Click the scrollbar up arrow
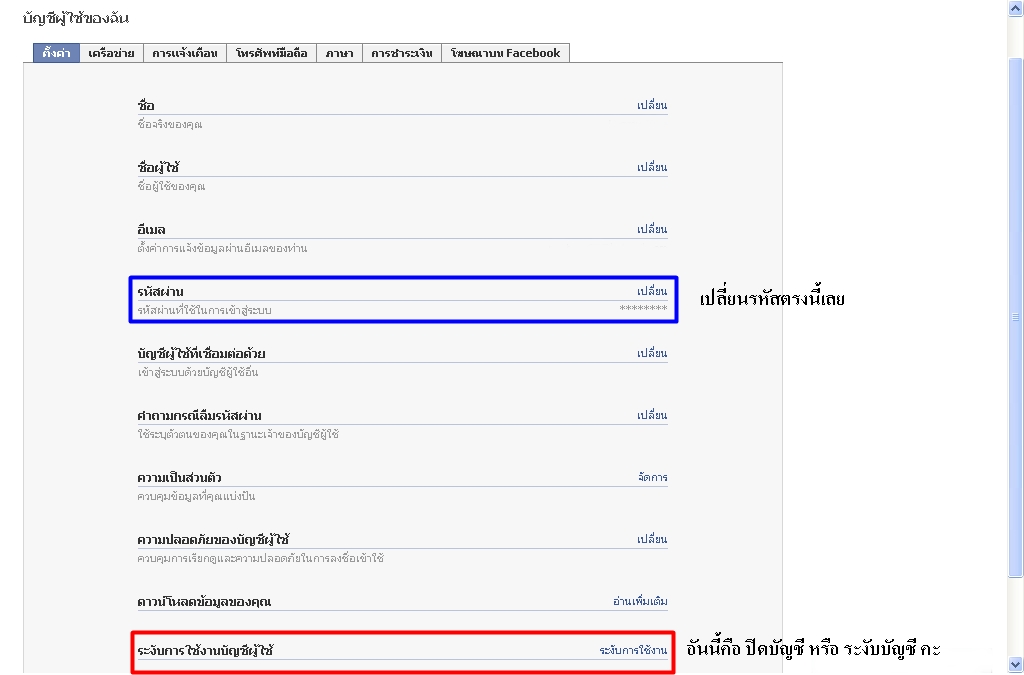The height and width of the screenshot is (675, 1024). (1016, 8)
